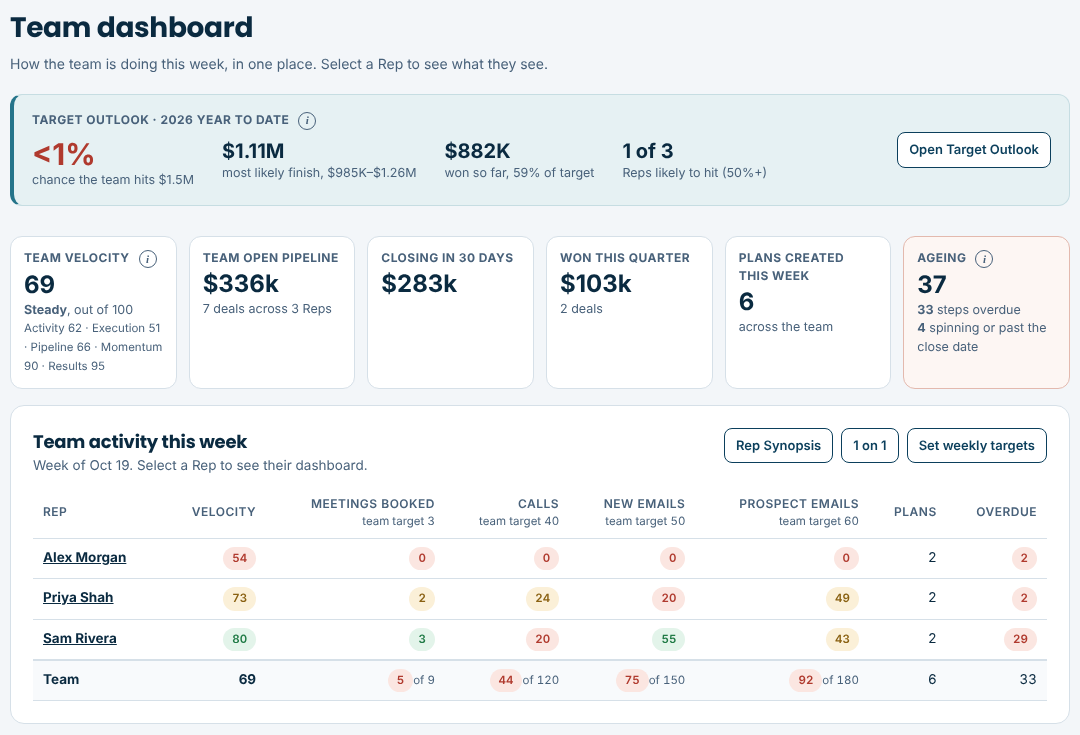
Task: Click Sam Rivera's overdue badge 29
Action: 1020,639
